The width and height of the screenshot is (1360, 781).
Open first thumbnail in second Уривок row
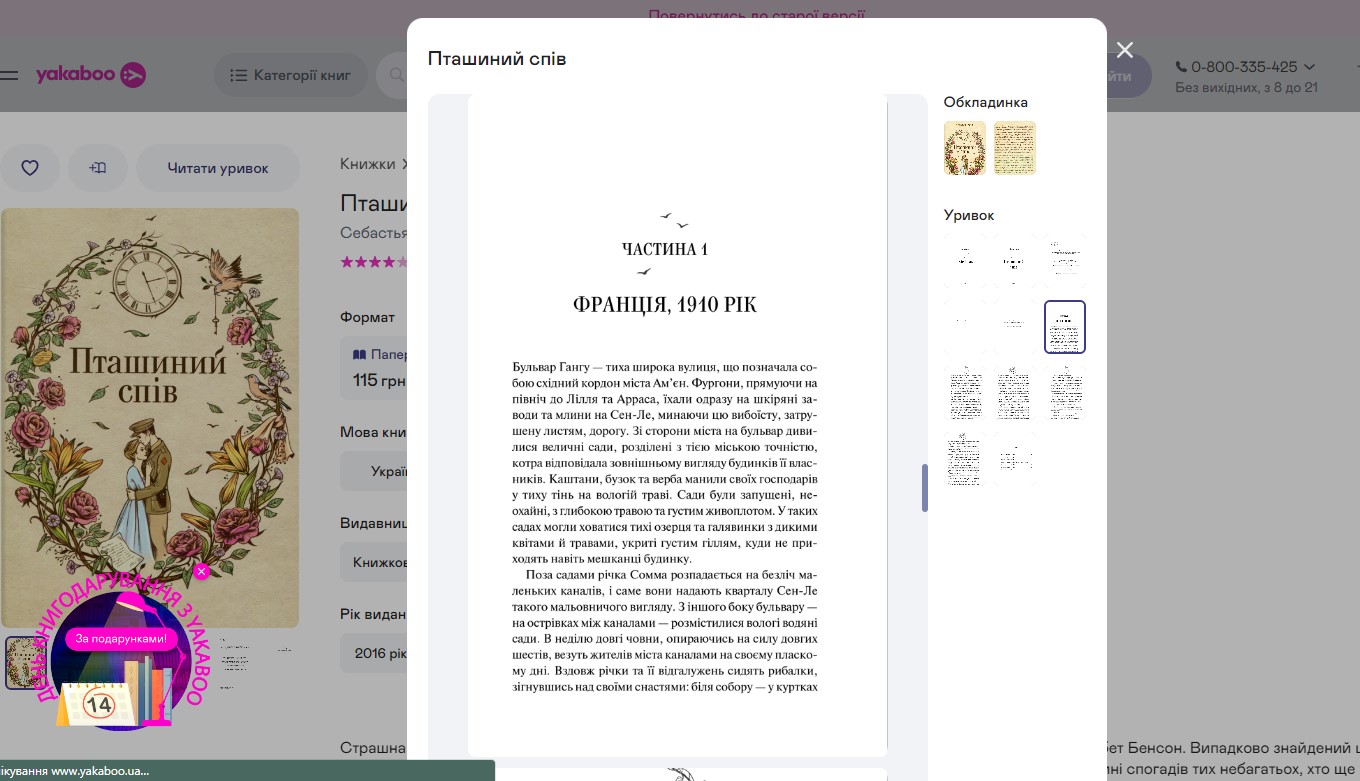click(965, 327)
